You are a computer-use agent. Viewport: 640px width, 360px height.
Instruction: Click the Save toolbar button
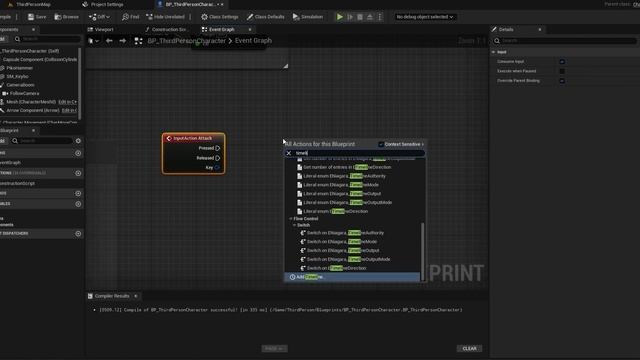(x=37, y=17)
